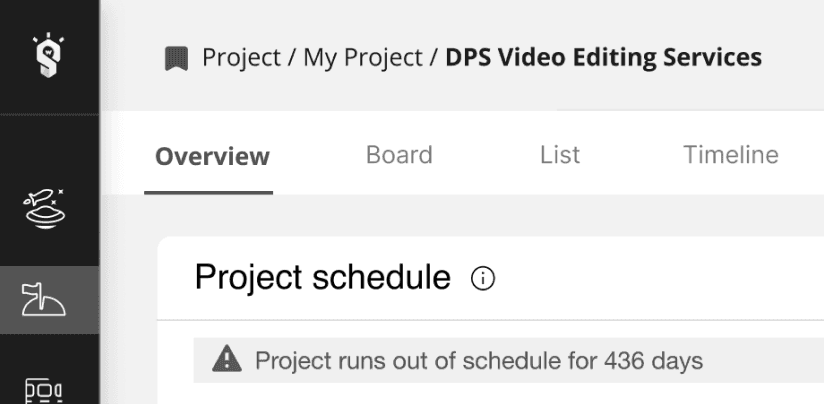This screenshot has height=404, width=824.
Task: Click the bookmark icon before Project breadcrumb
Action: (x=177, y=58)
